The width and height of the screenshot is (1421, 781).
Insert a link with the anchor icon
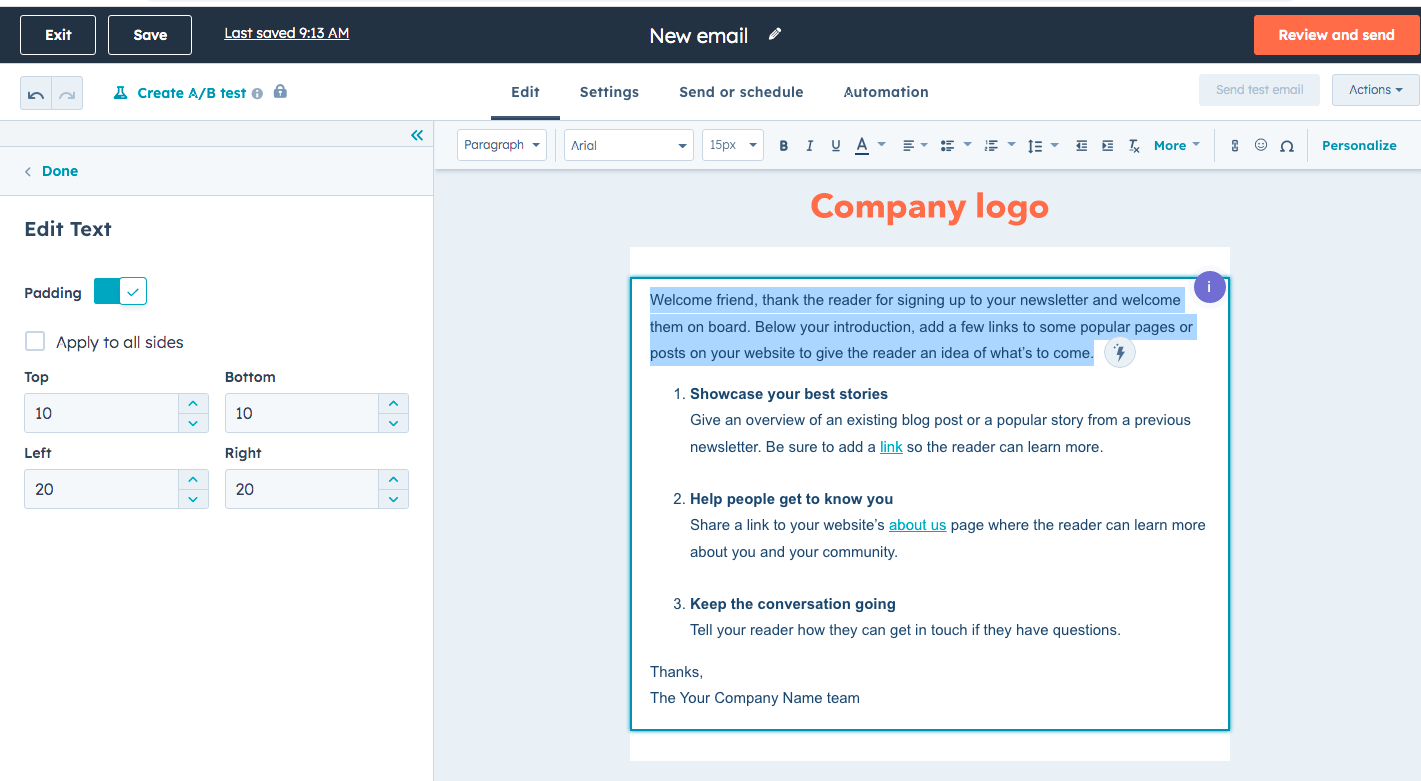click(x=1234, y=145)
